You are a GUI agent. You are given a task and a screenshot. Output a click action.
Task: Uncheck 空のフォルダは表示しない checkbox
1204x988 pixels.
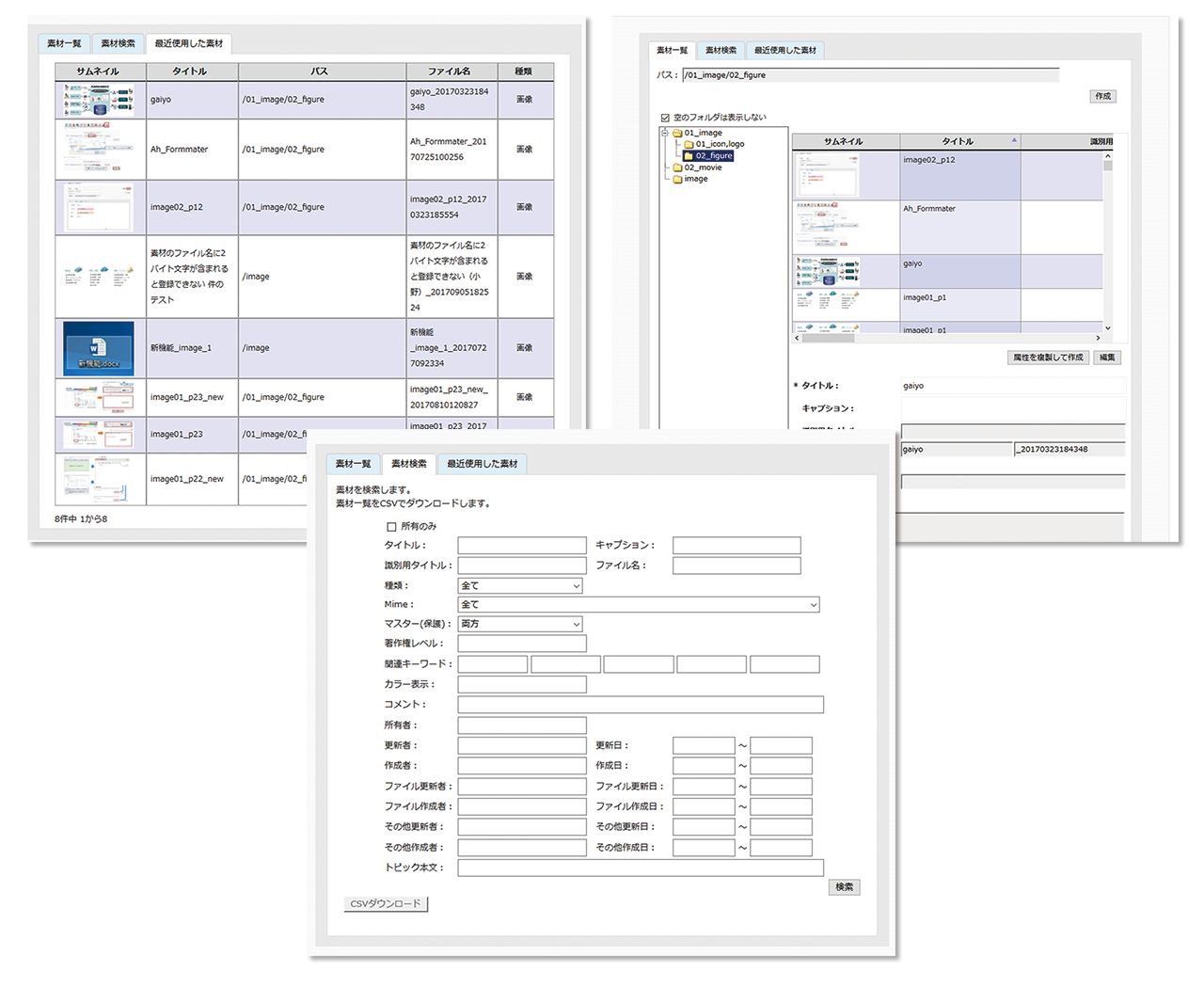coord(665,118)
